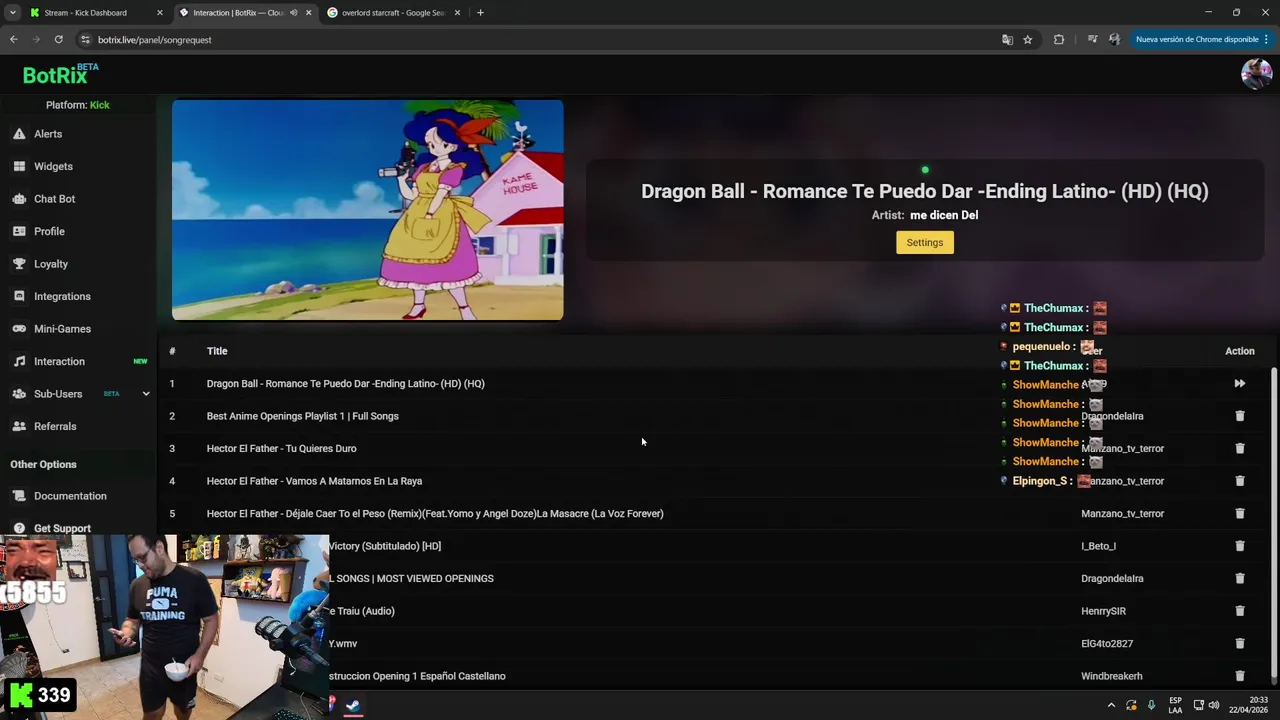Open the Widgets sidebar section

coord(53,166)
